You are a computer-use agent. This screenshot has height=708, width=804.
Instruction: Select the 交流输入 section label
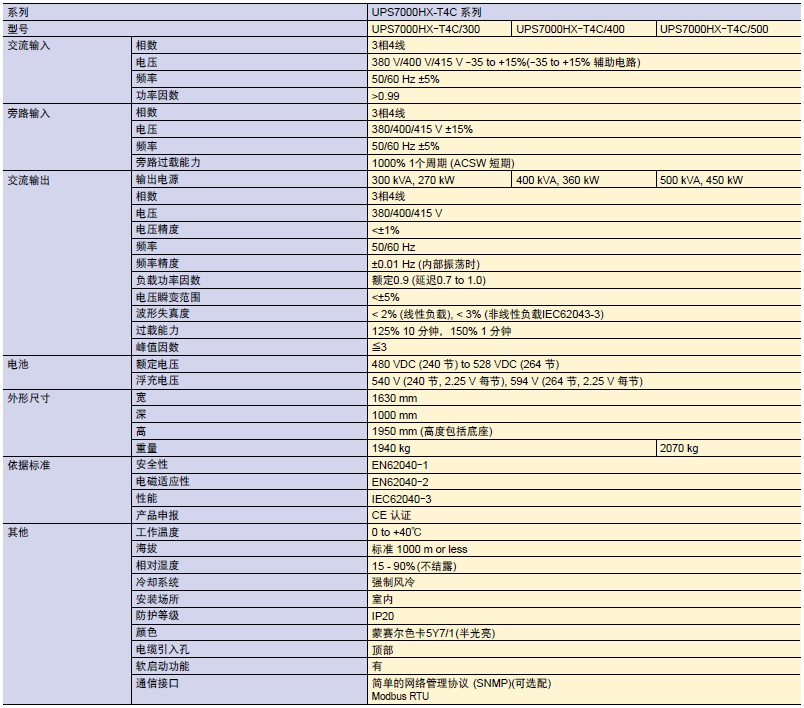pos(30,46)
